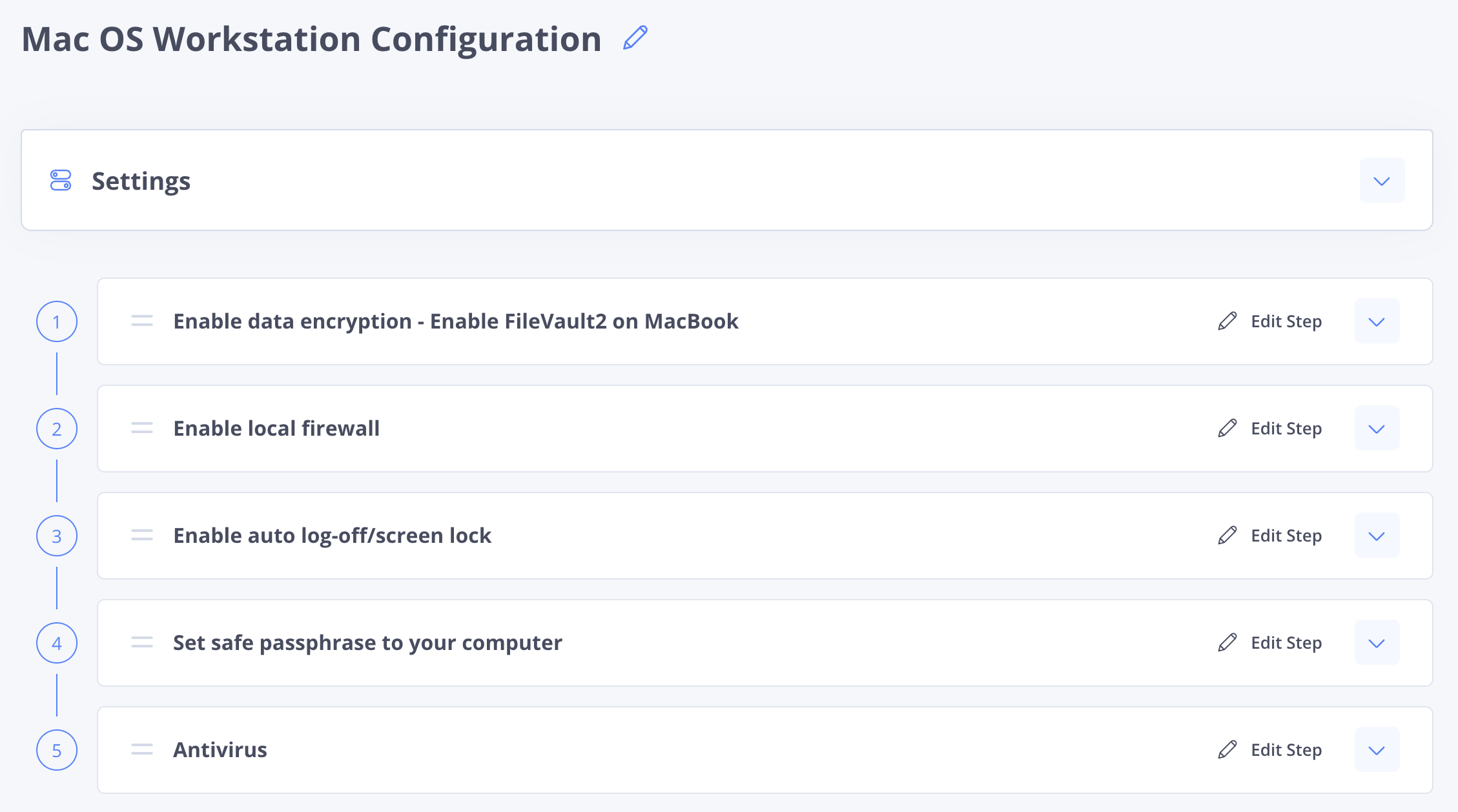The width and height of the screenshot is (1458, 812).
Task: Open the Set safe passphrase step title
Action: coord(367,643)
